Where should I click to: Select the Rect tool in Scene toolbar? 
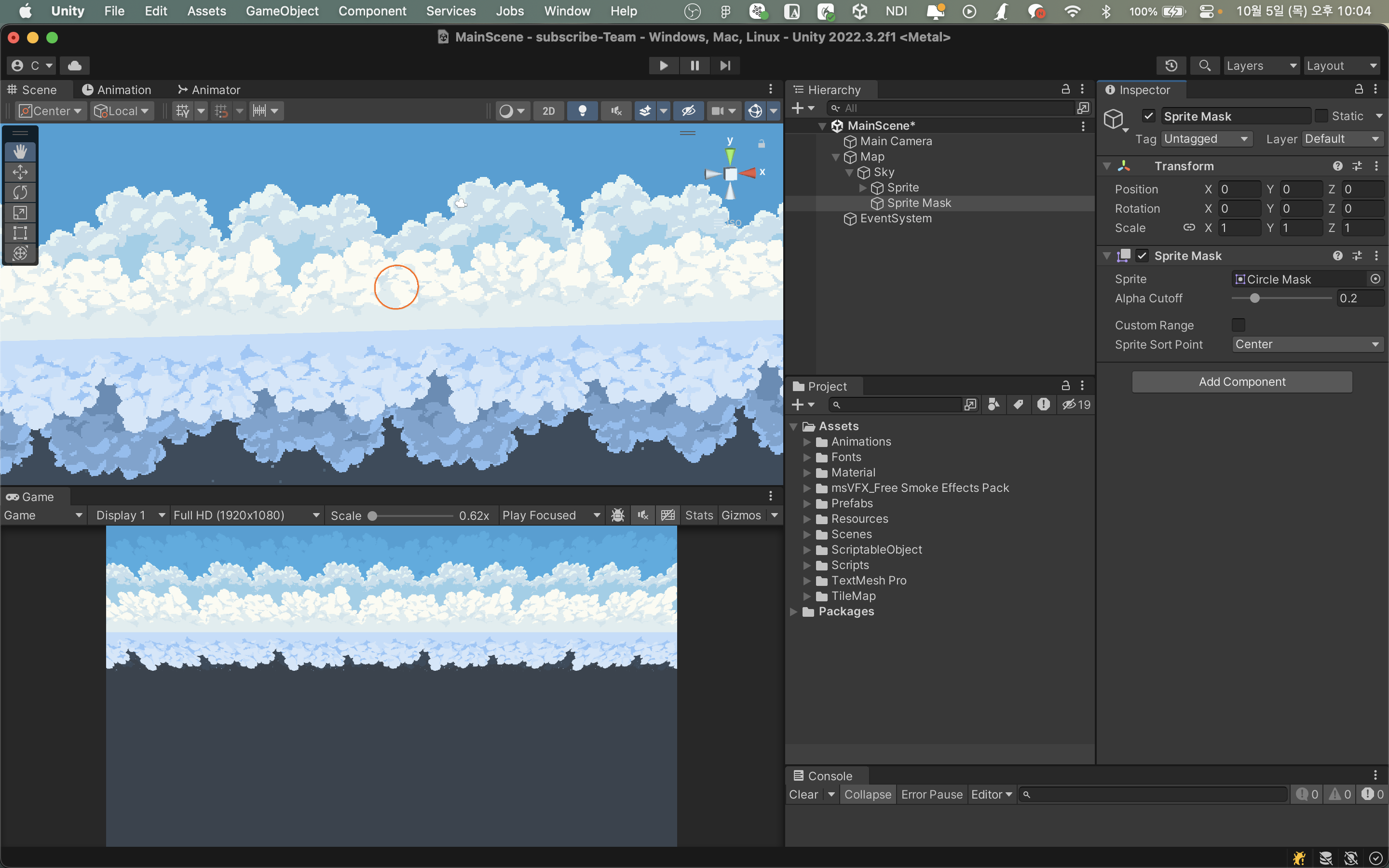[x=20, y=233]
